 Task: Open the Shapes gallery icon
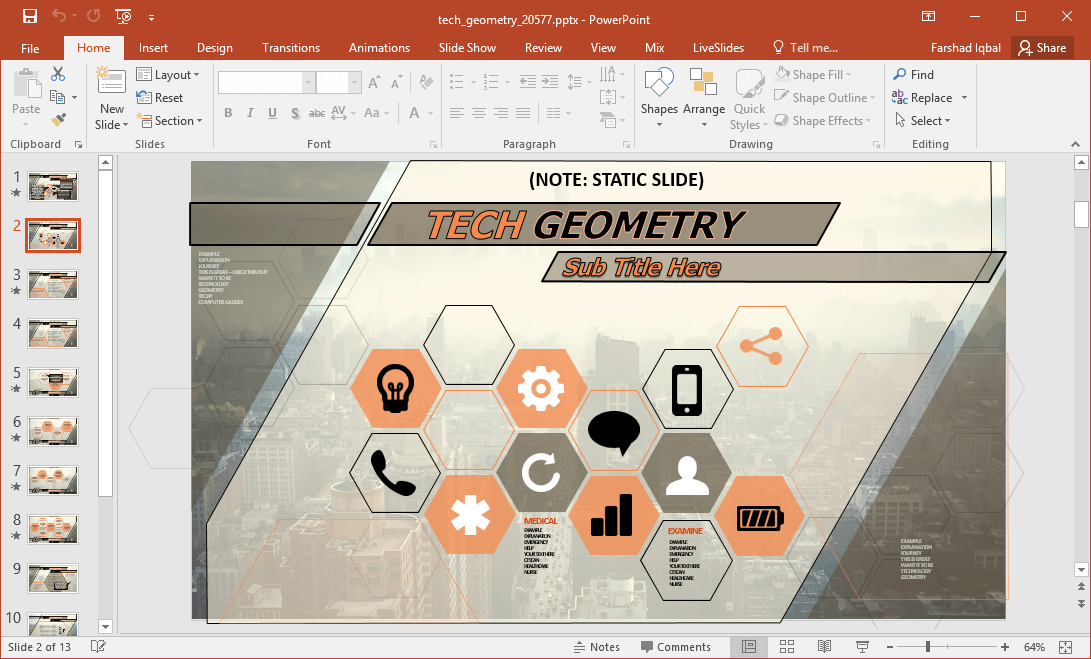659,82
